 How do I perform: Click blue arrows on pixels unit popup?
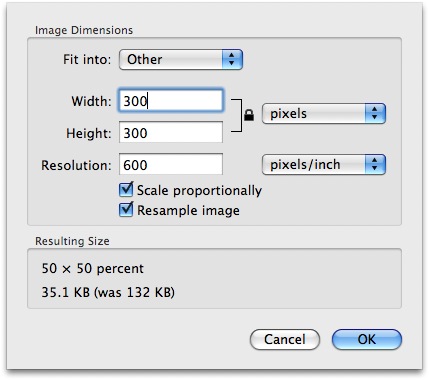point(375,114)
